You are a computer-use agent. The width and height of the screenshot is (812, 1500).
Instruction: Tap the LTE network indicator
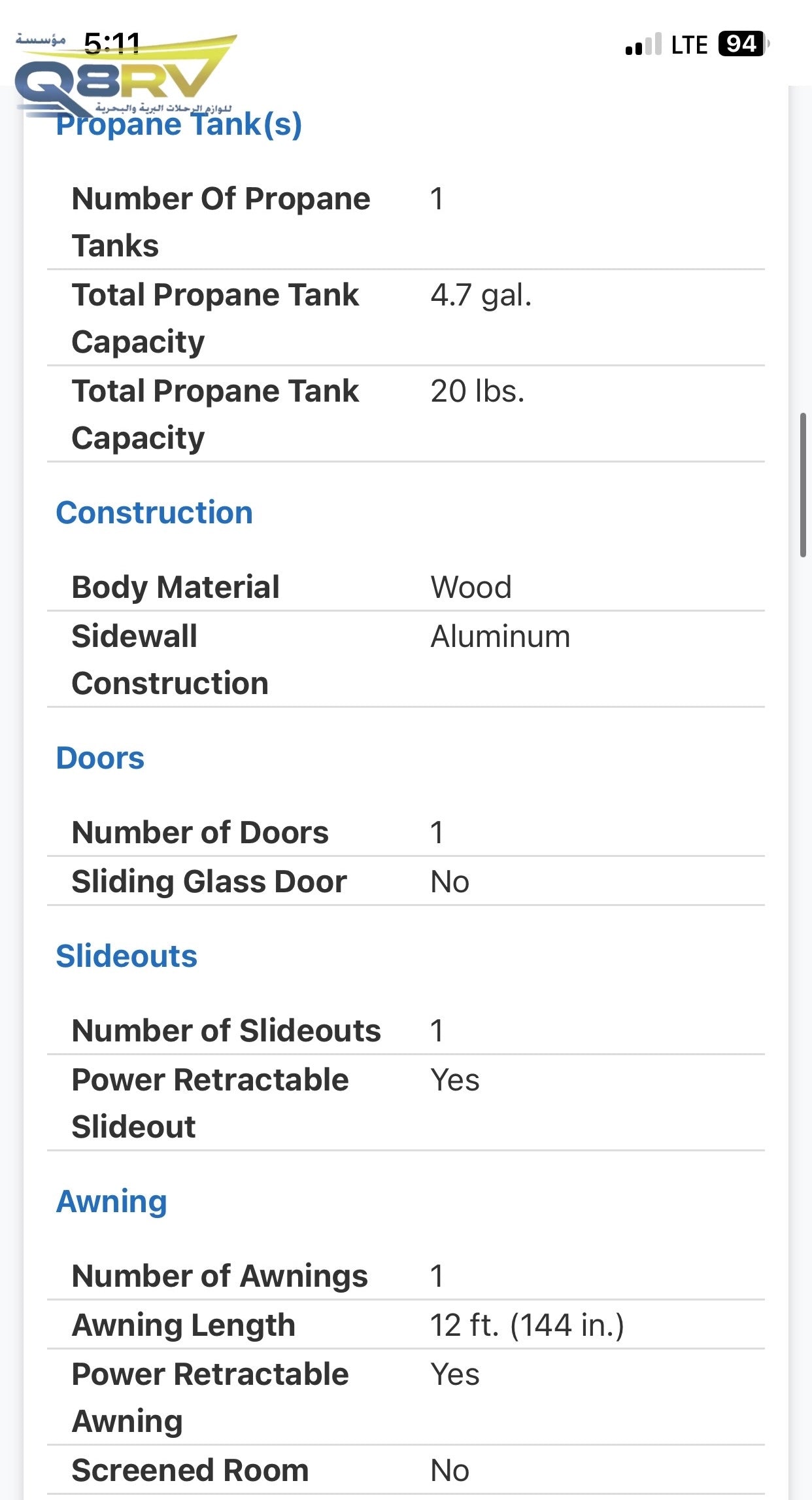tap(689, 44)
